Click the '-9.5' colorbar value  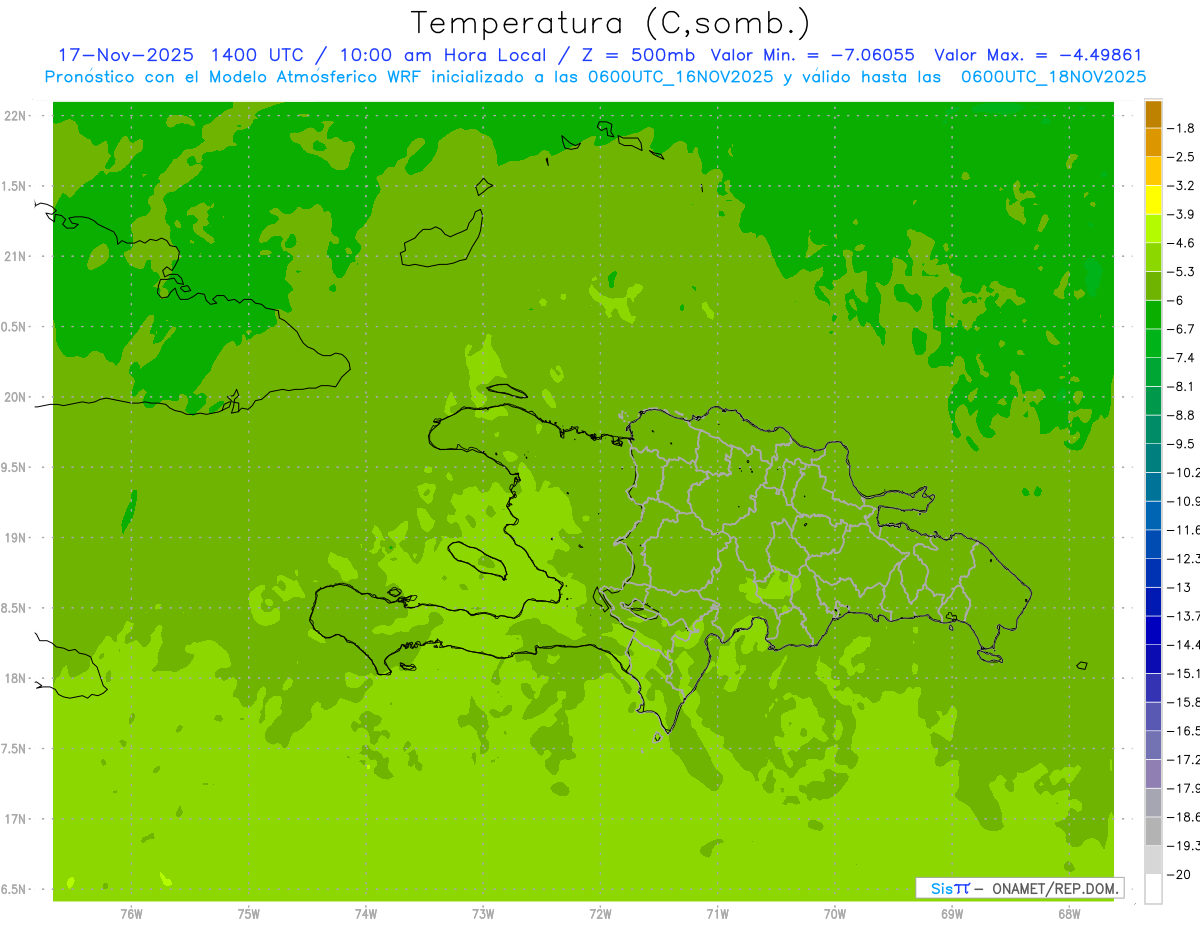coord(1181,444)
